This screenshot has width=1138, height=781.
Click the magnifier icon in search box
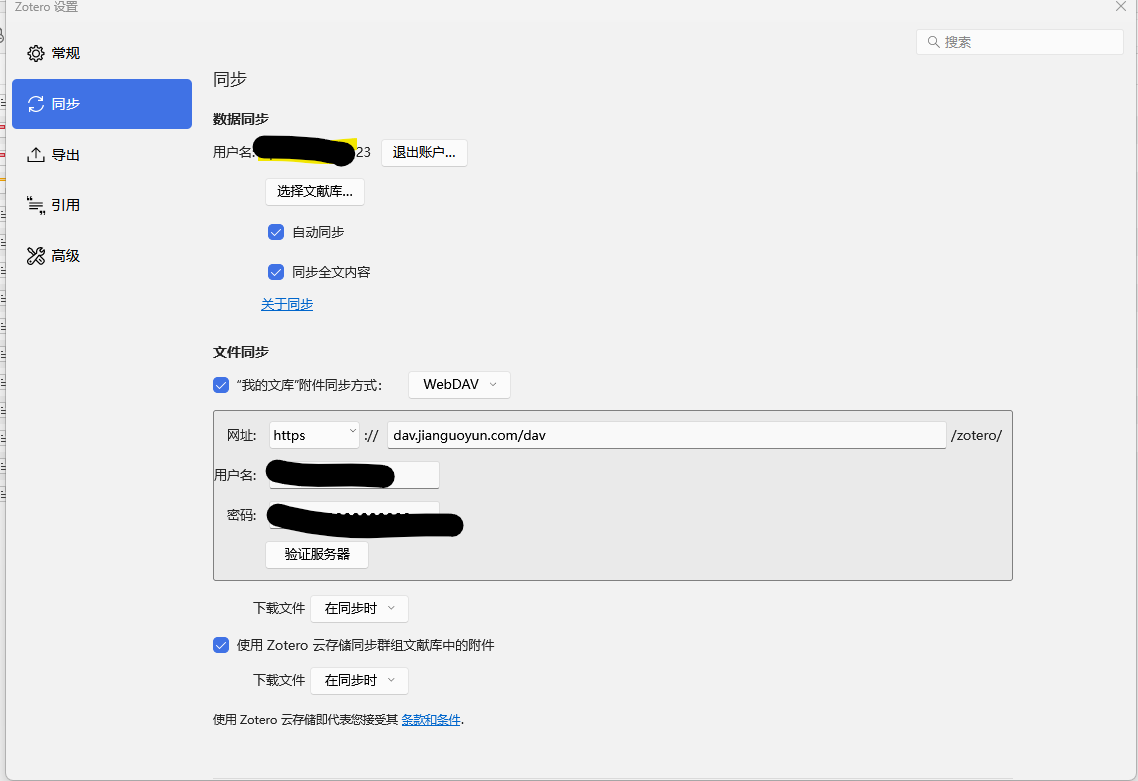click(933, 42)
